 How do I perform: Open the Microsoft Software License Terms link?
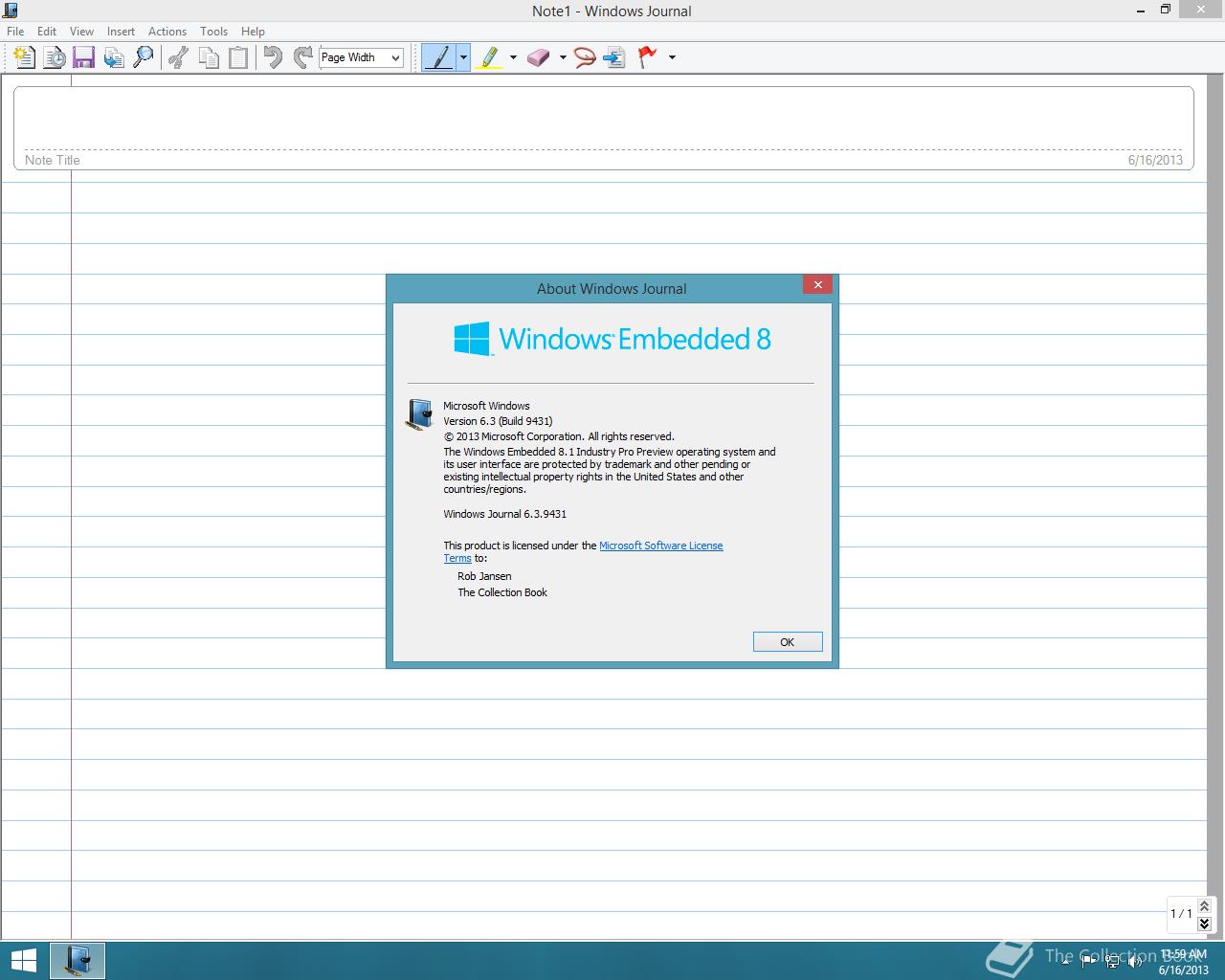pyautogui.click(x=661, y=546)
